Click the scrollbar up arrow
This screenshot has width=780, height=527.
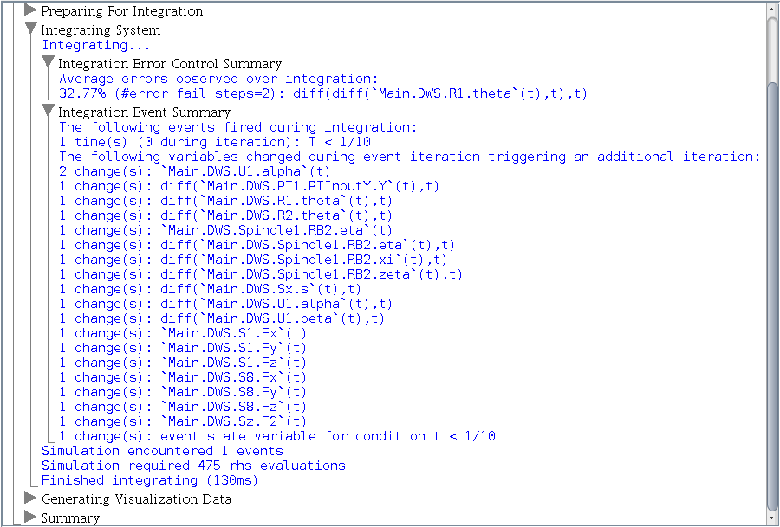point(771,8)
